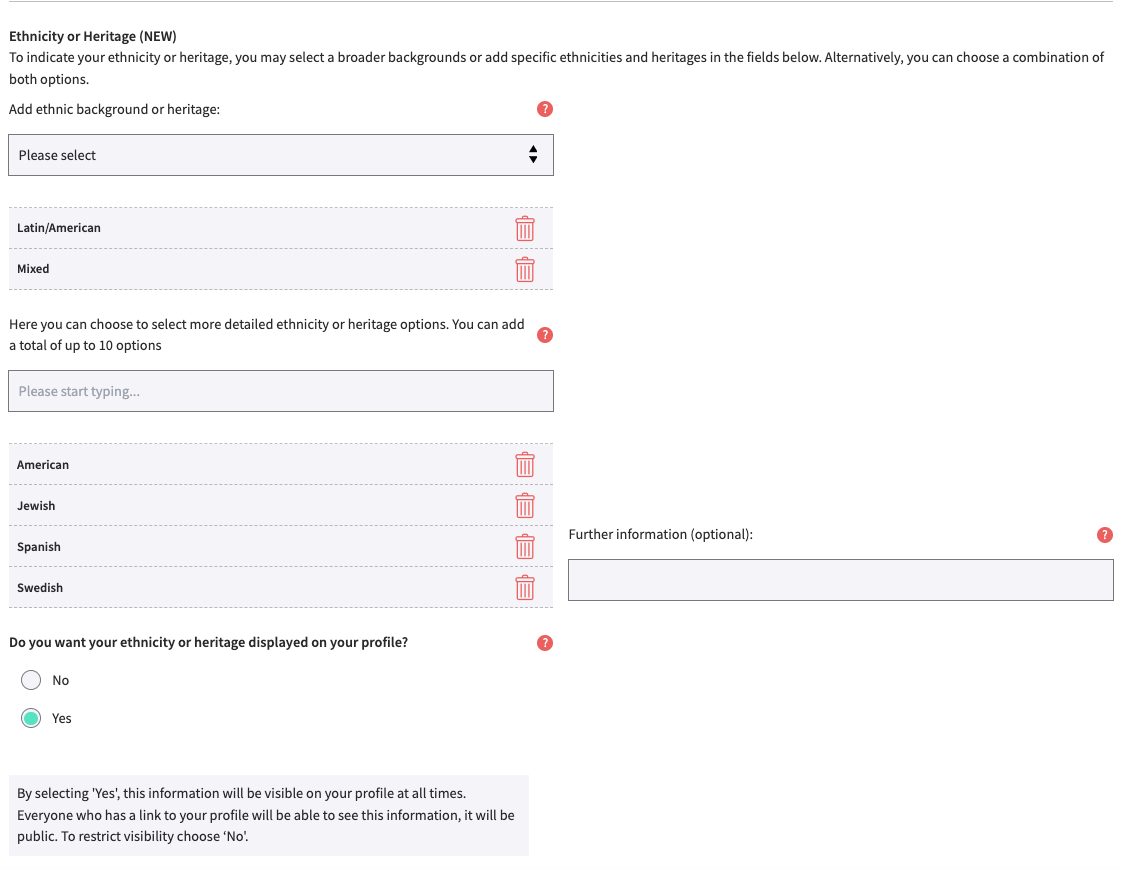Open help for ethnic background dropdown
This screenshot has height=870, width=1121.
coord(545,109)
